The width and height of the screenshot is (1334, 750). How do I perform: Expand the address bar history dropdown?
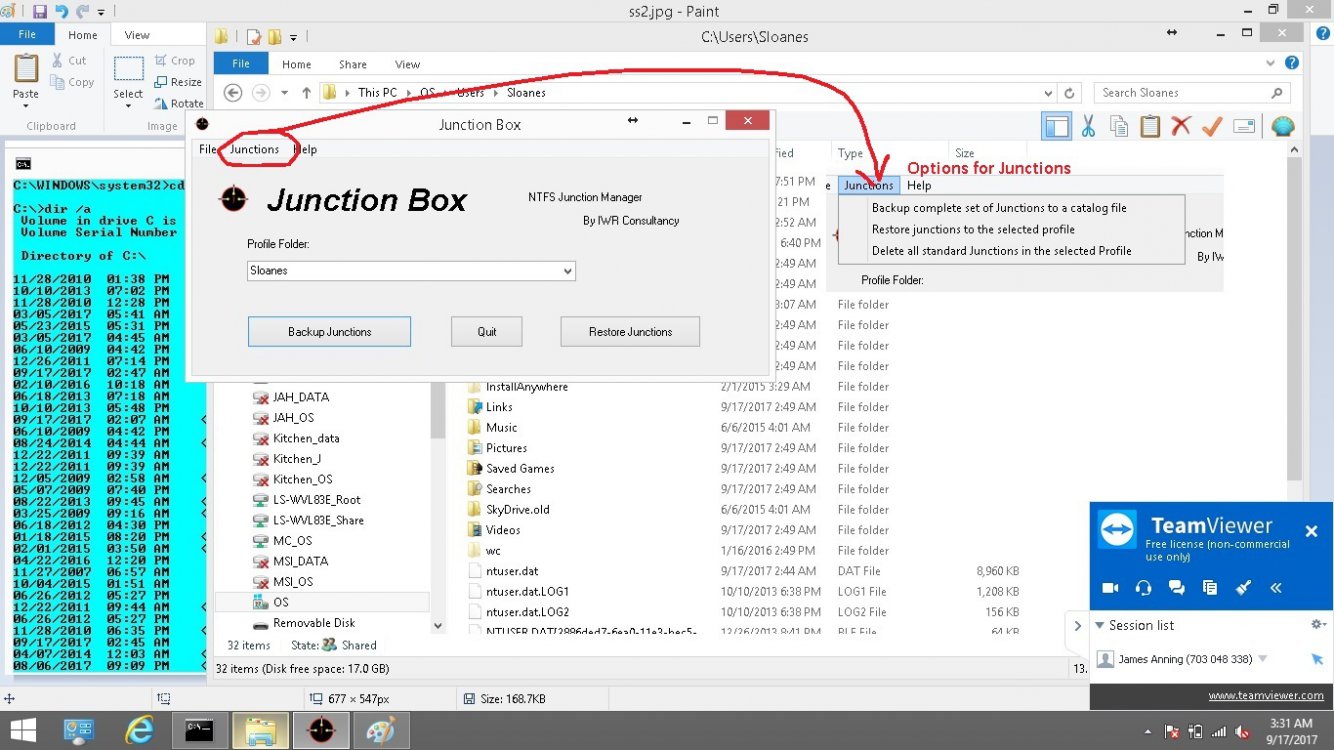point(1048,93)
